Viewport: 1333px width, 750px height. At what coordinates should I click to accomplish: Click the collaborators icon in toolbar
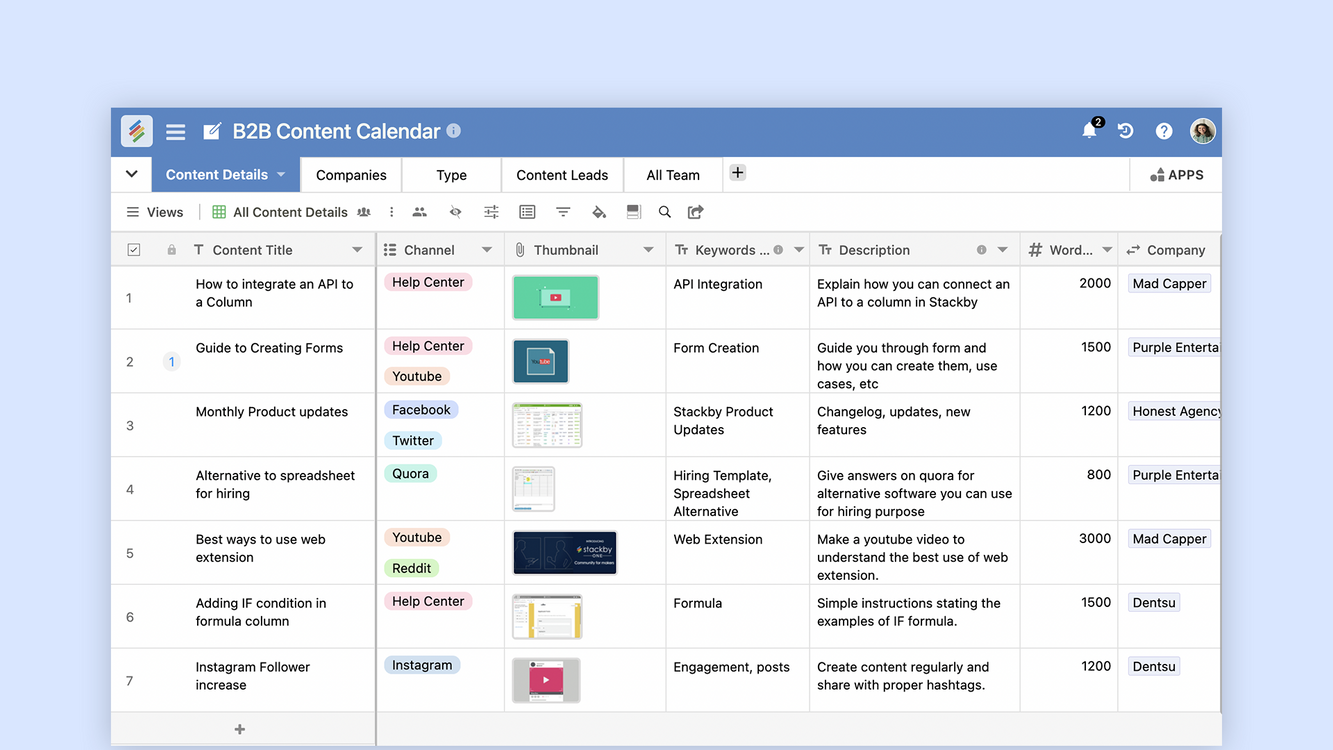coord(420,212)
